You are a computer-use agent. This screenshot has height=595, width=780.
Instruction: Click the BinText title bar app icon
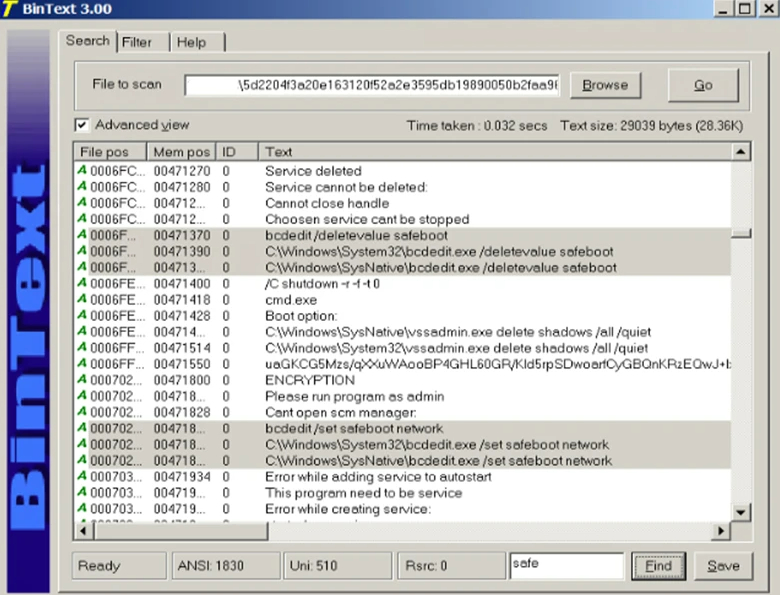pos(10,9)
